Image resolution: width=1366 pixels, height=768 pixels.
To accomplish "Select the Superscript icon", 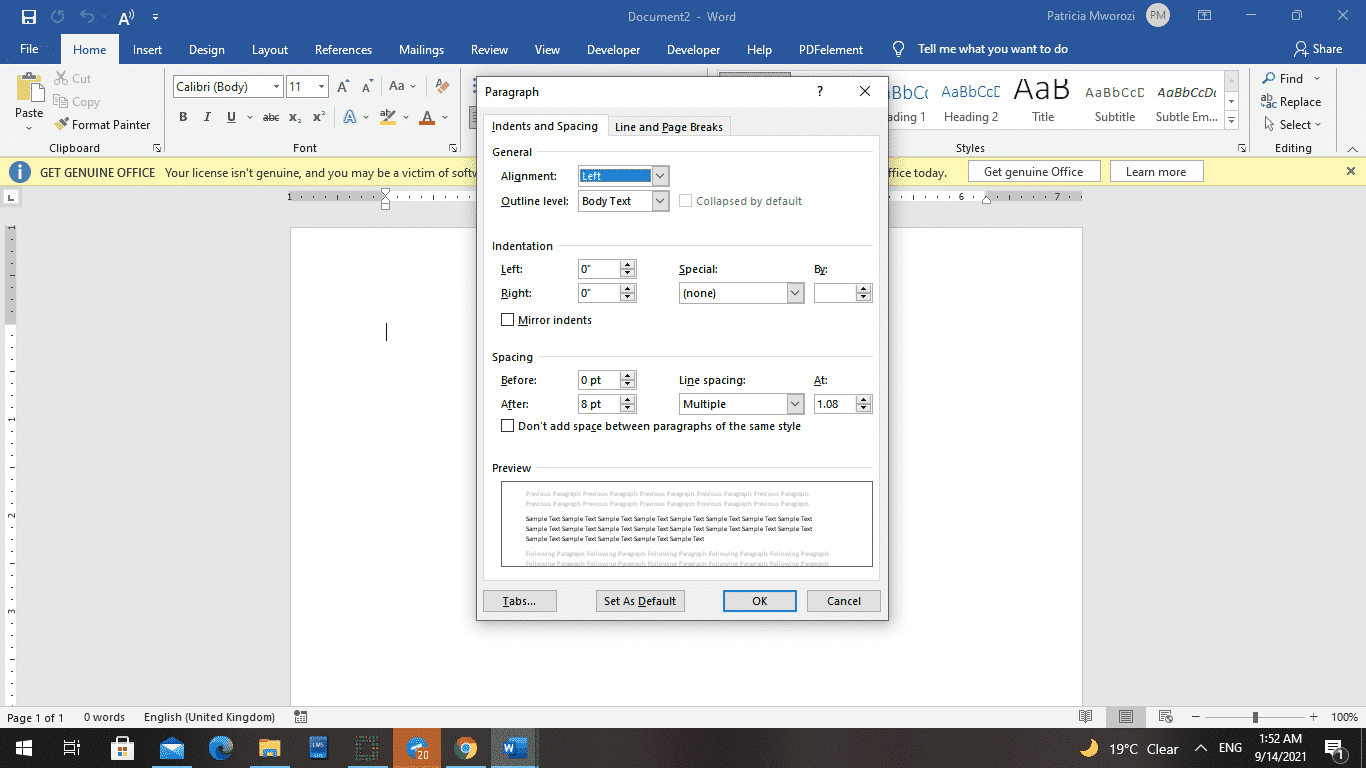I will (x=317, y=117).
